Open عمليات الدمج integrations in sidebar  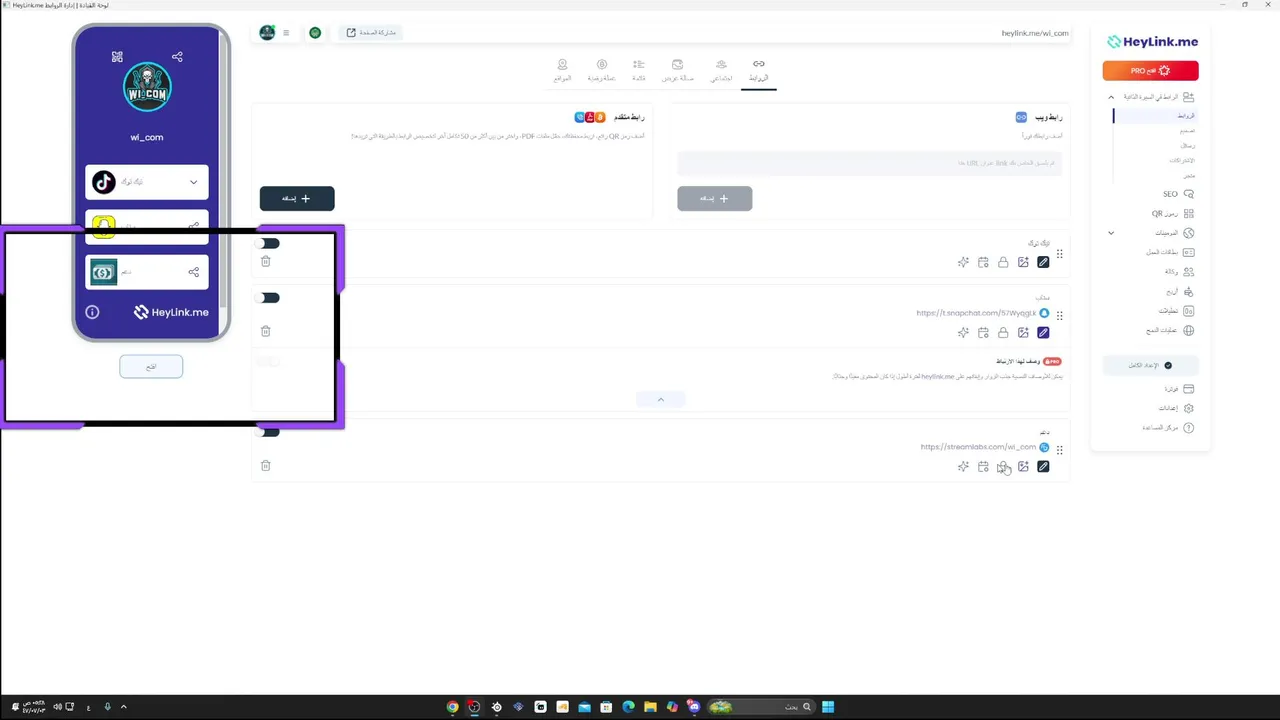coord(1170,330)
